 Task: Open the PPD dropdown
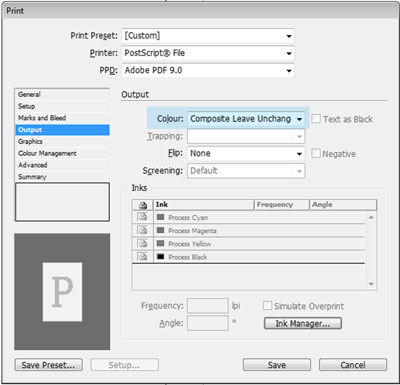pyautogui.click(x=208, y=70)
